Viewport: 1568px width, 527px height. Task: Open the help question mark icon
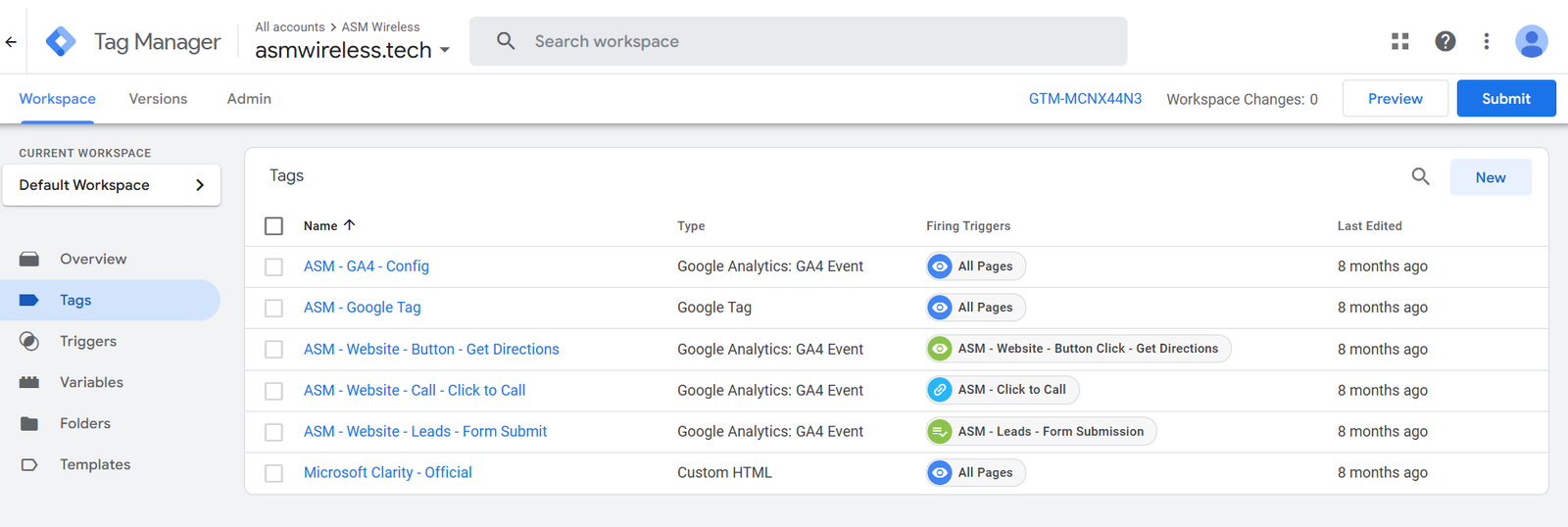coord(1445,41)
